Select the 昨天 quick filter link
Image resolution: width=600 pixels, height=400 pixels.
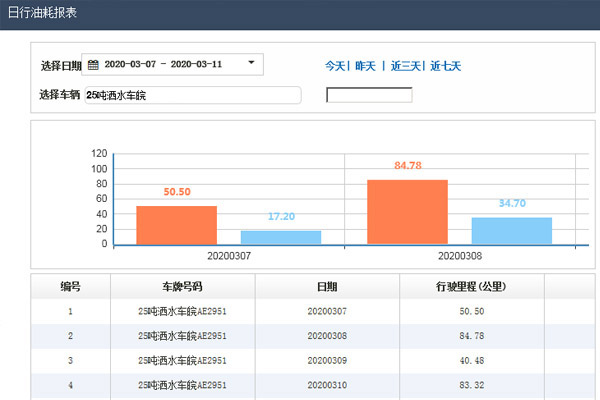coord(365,66)
